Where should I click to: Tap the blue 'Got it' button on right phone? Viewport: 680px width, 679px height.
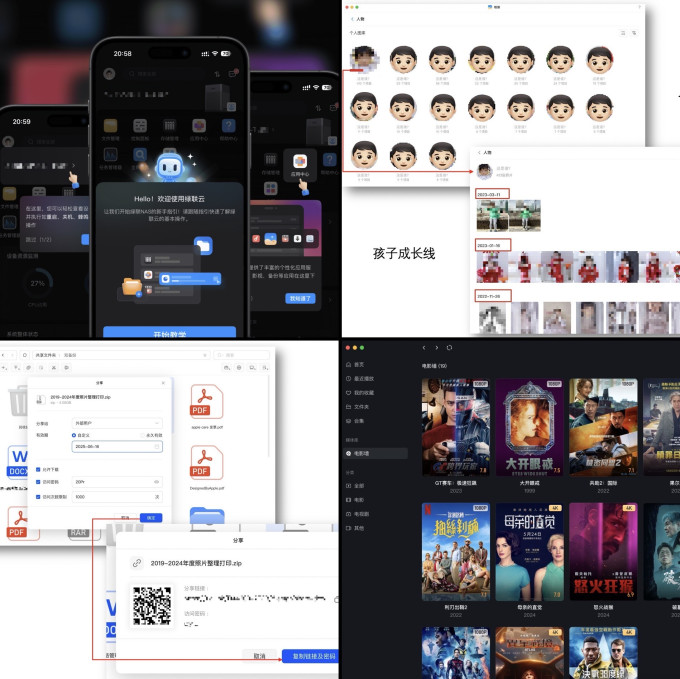pyautogui.click(x=300, y=298)
